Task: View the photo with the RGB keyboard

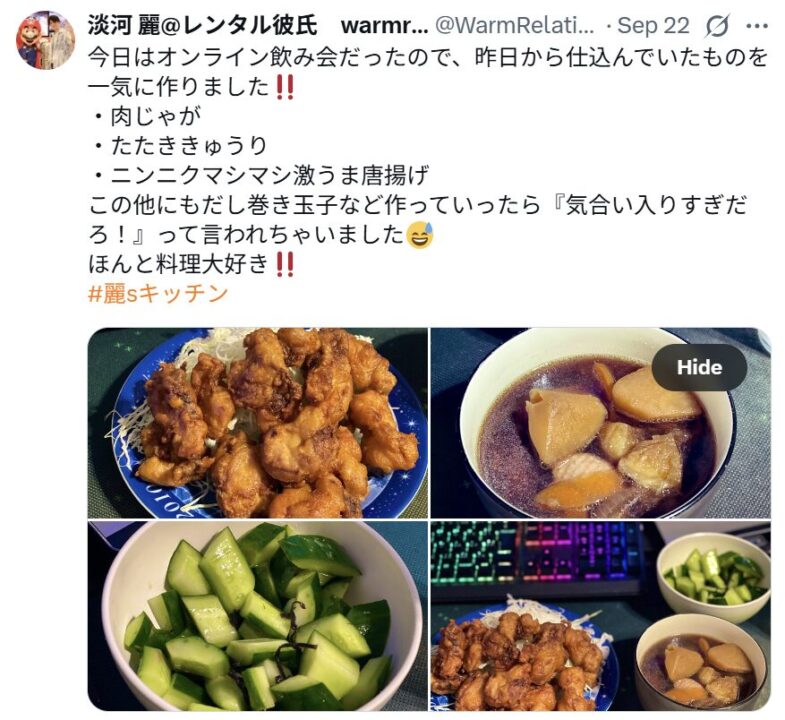Action: click(601, 616)
